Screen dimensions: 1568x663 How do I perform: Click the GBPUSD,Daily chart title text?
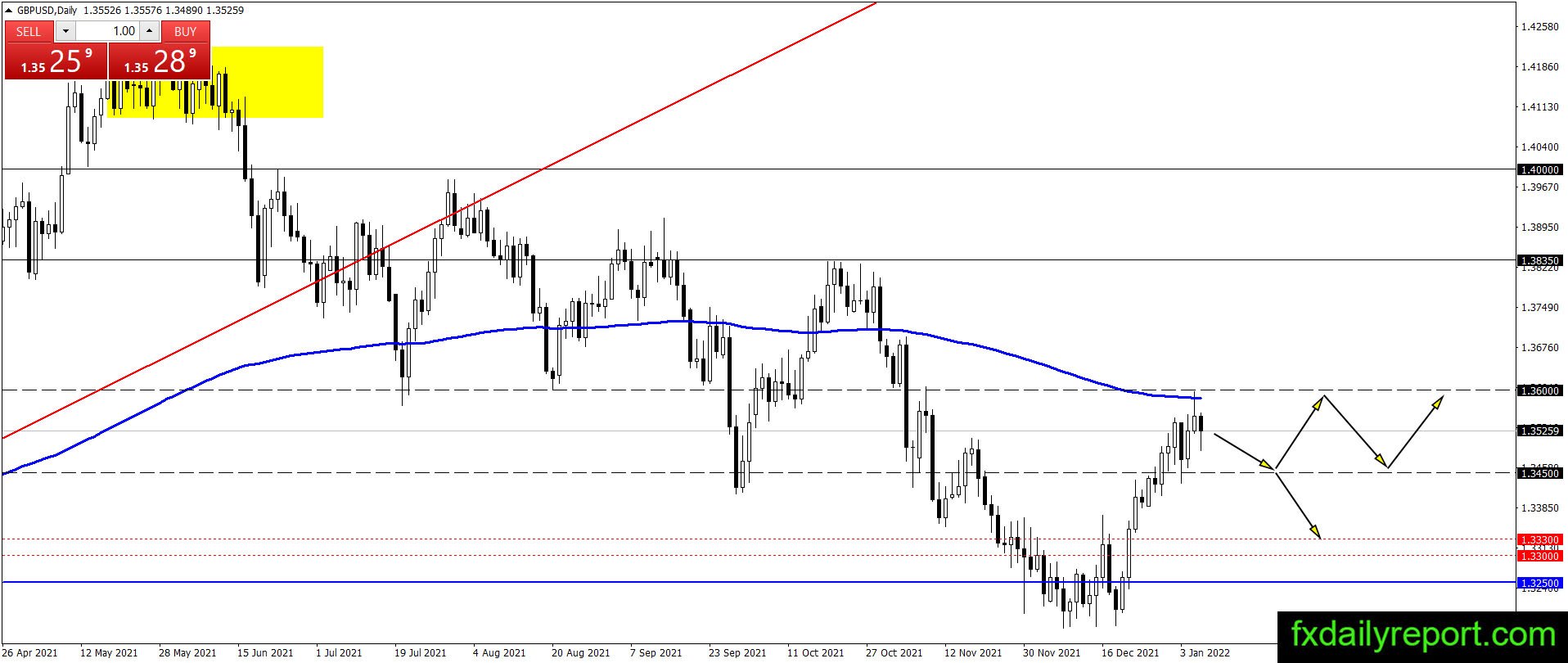(46, 10)
